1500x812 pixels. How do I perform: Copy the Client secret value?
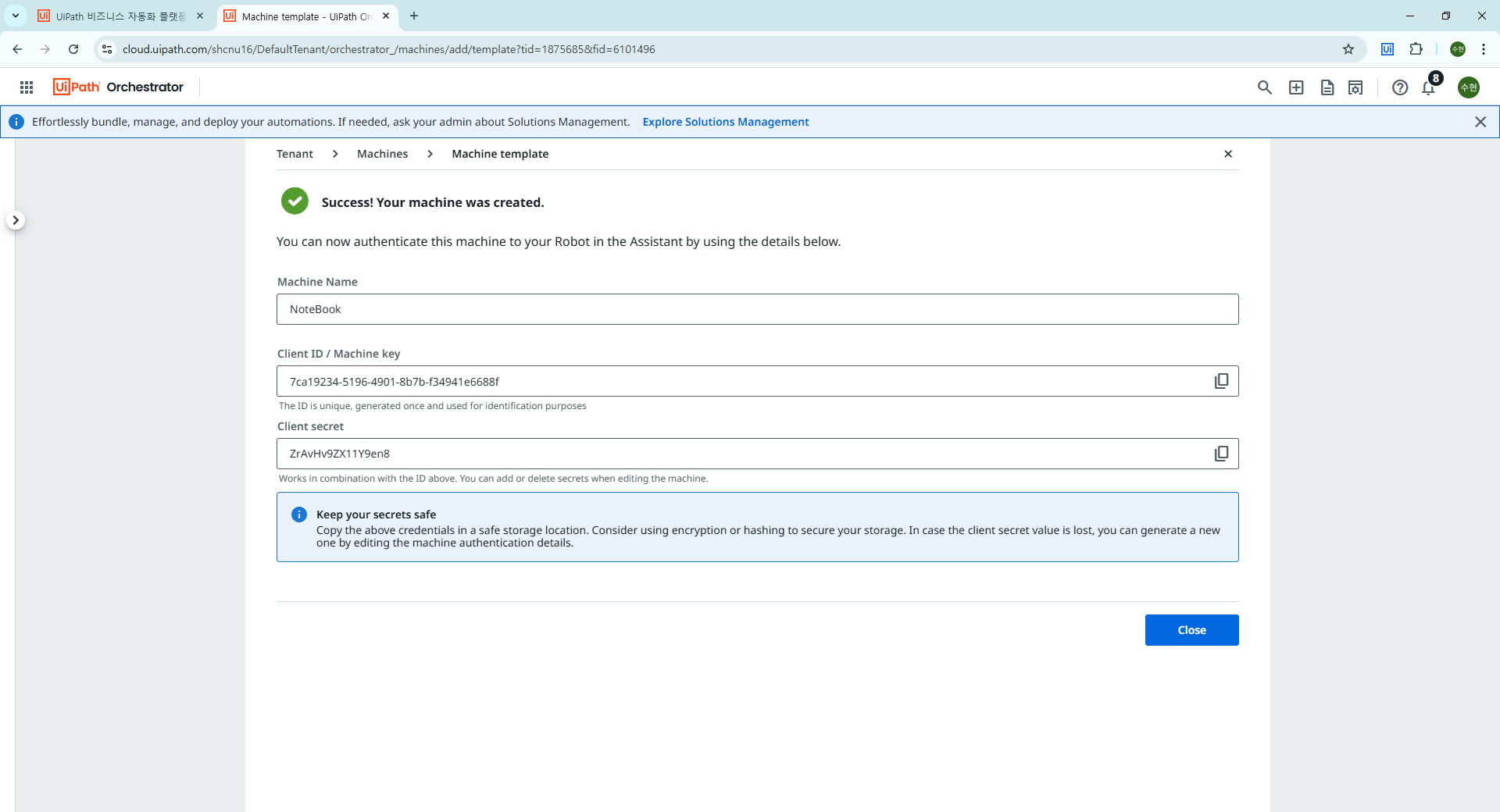point(1221,454)
